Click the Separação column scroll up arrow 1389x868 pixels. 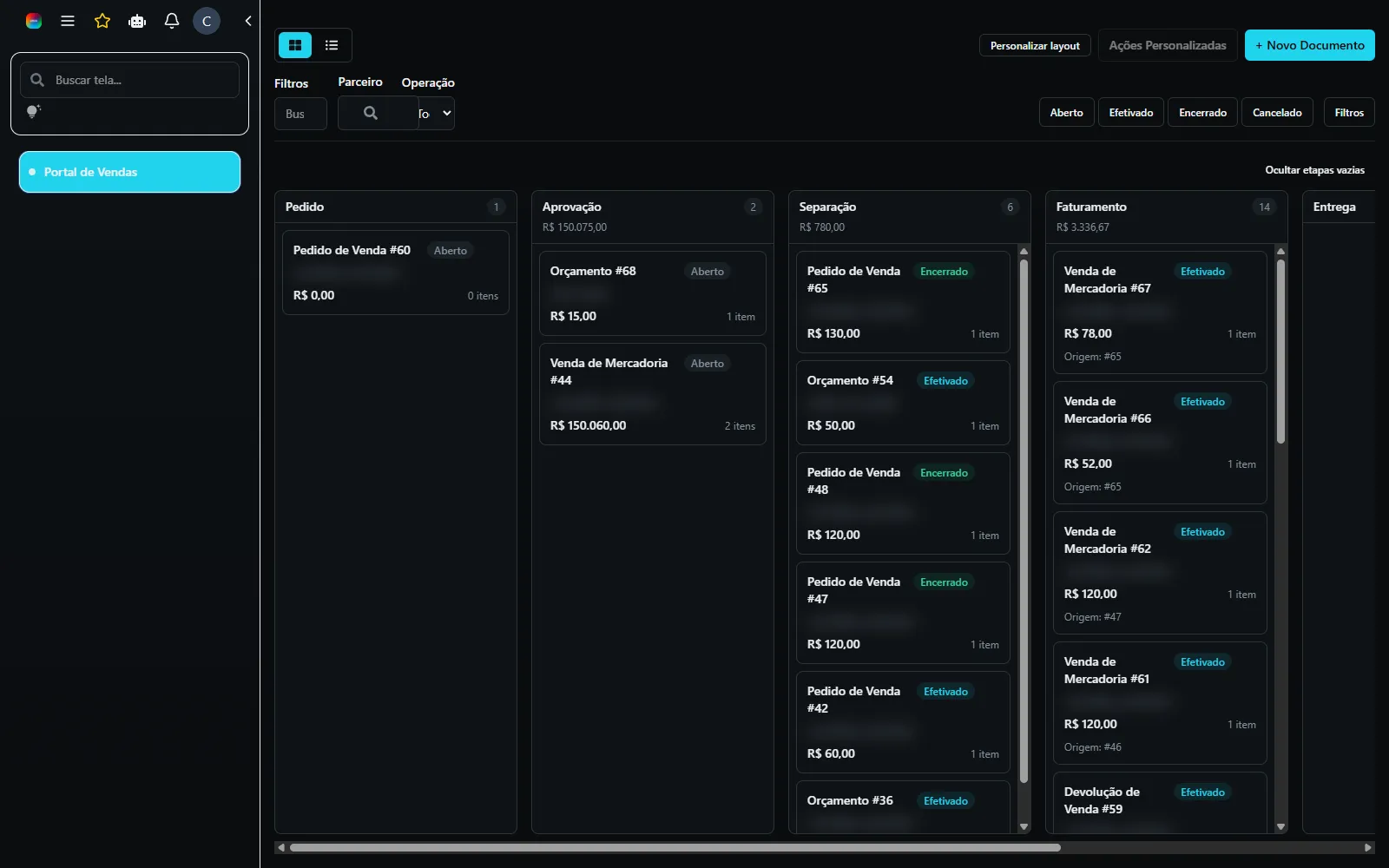tap(1024, 251)
